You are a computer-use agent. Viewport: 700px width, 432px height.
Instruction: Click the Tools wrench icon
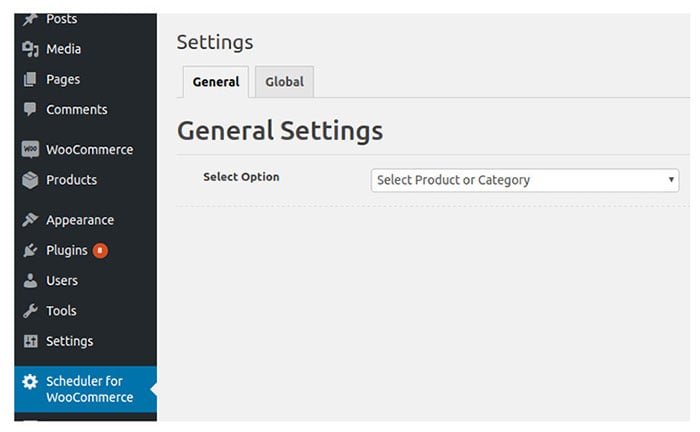click(30, 311)
